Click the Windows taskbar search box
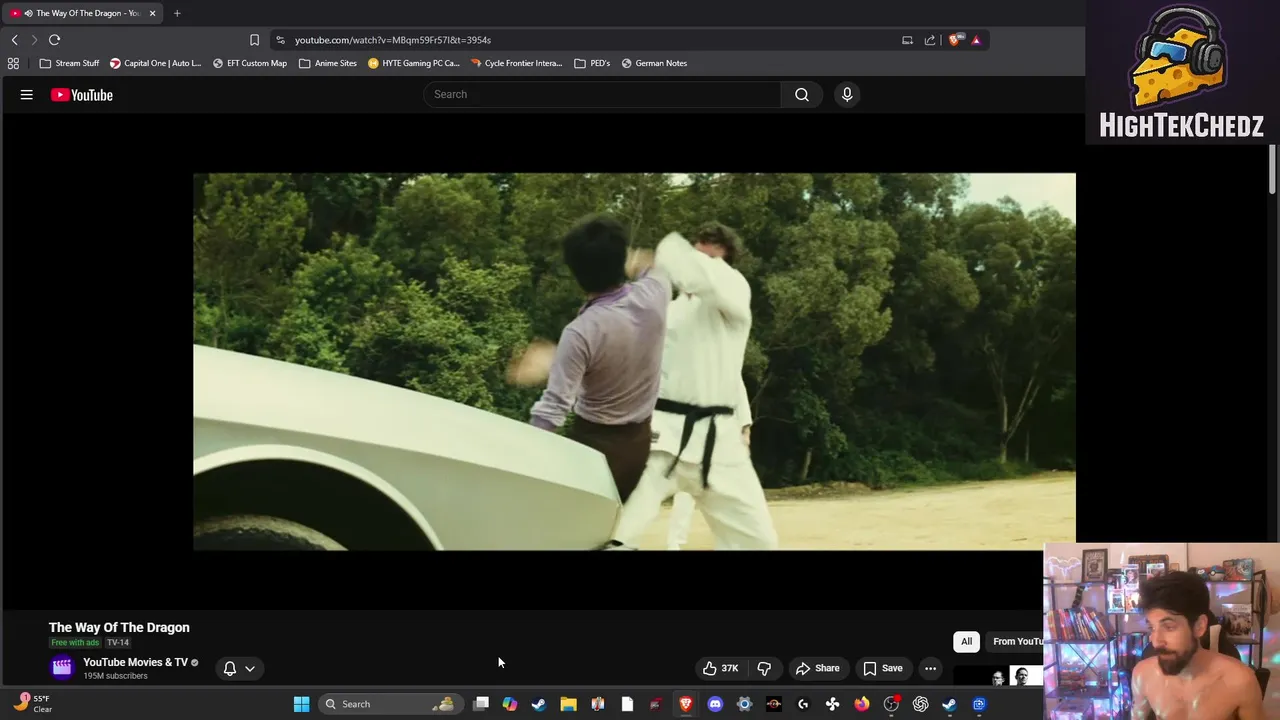The height and width of the screenshot is (720, 1280). click(x=389, y=704)
